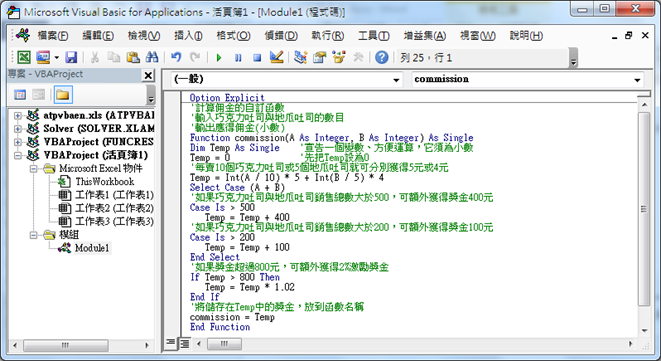Close the VBAProject explorer pane
The width and height of the screenshot is (661, 361).
click(x=148, y=75)
